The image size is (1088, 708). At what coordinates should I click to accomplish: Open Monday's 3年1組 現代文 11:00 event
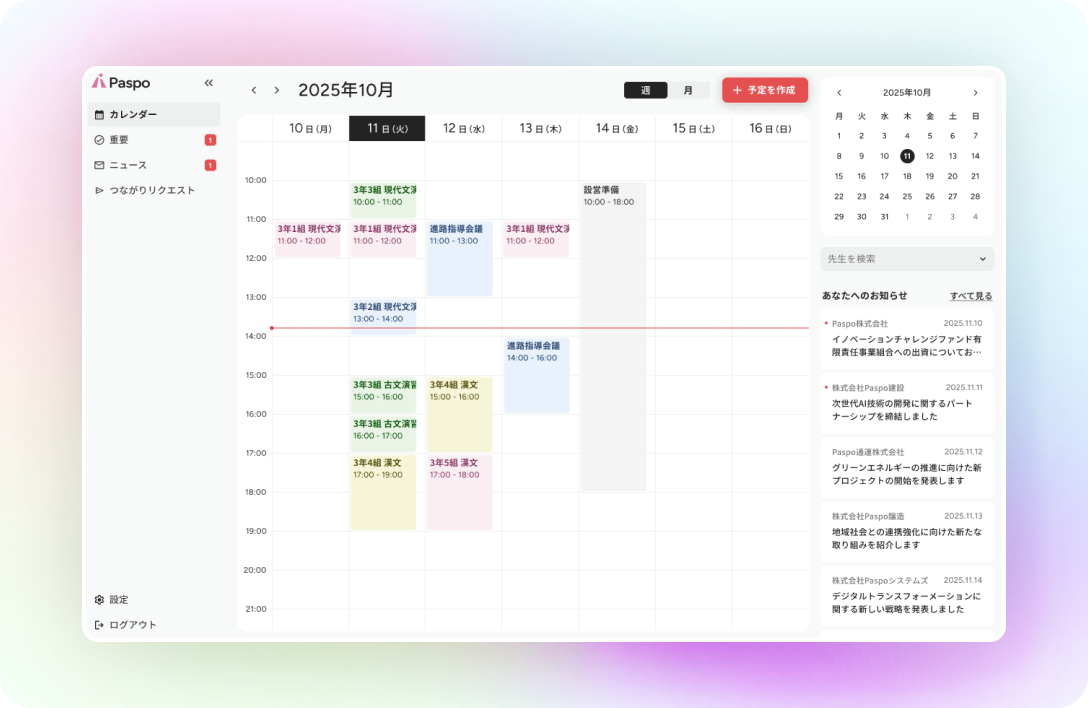[x=307, y=239]
